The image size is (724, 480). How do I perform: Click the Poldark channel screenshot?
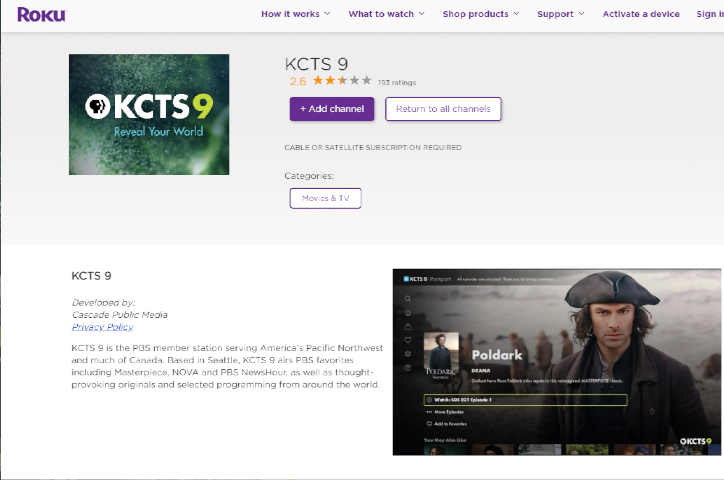[x=557, y=362]
